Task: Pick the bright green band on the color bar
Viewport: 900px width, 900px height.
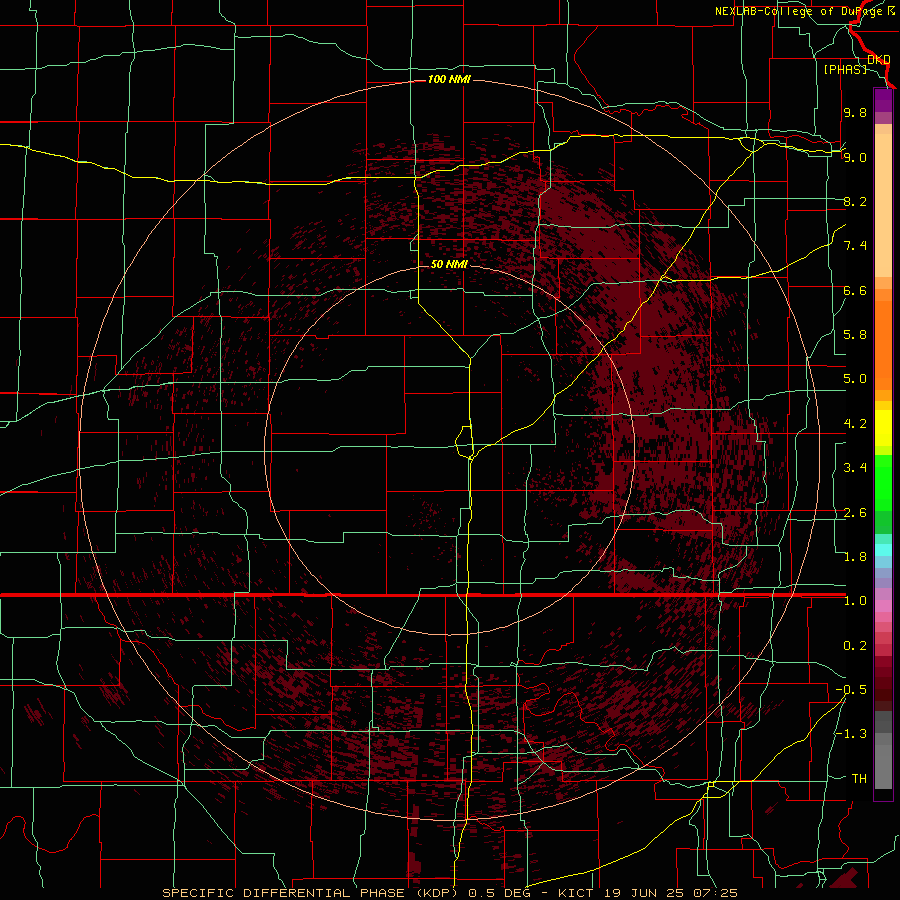Action: coord(883,482)
